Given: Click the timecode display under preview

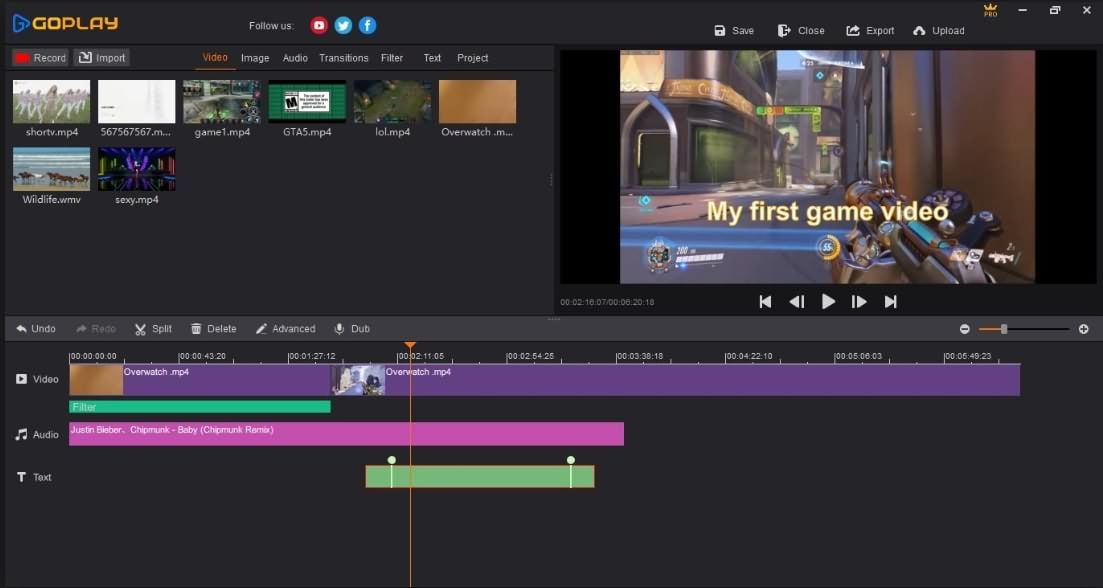Looking at the screenshot, I should (607, 302).
